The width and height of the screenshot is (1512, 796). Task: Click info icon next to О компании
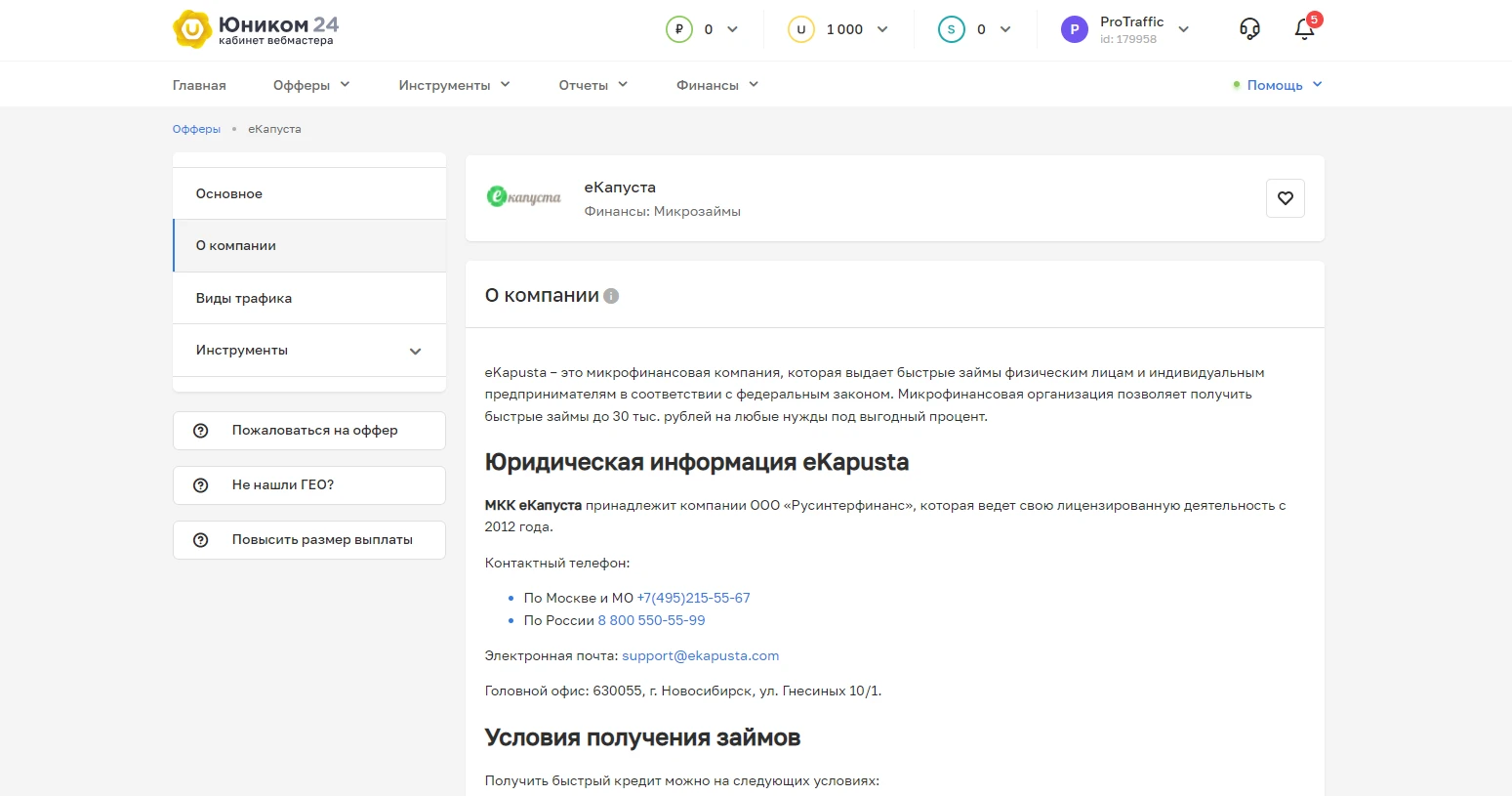coord(611,296)
